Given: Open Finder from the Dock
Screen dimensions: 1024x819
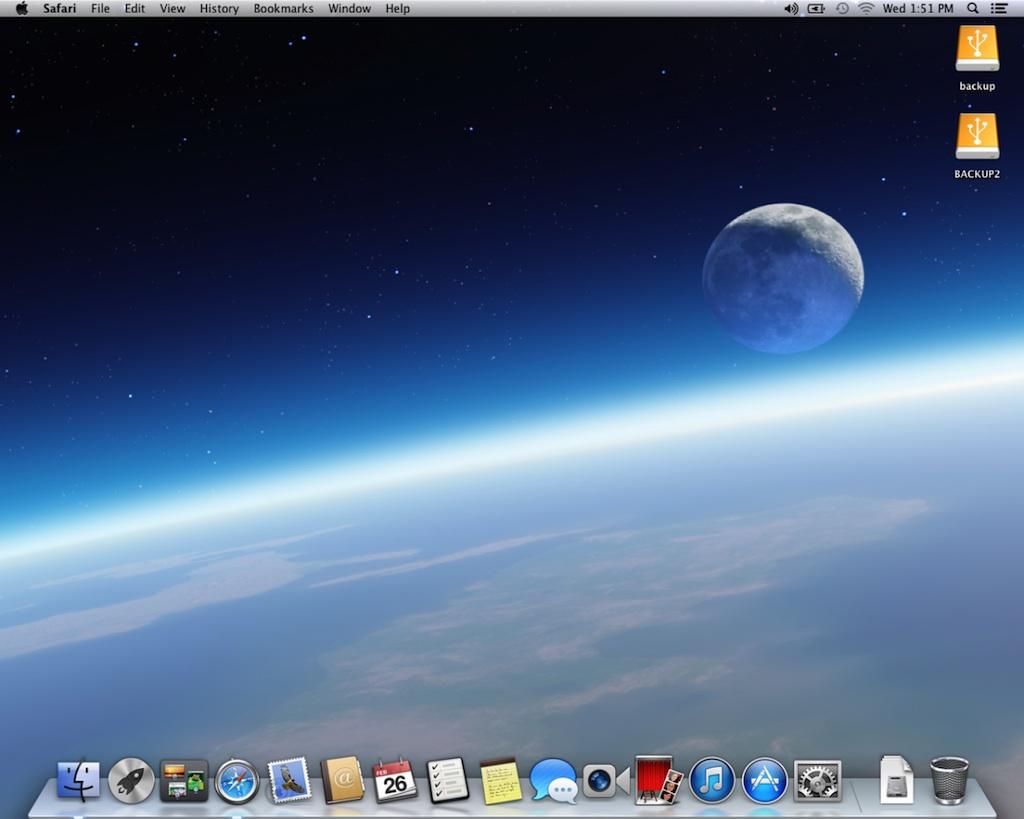Looking at the screenshot, I should pos(78,780).
